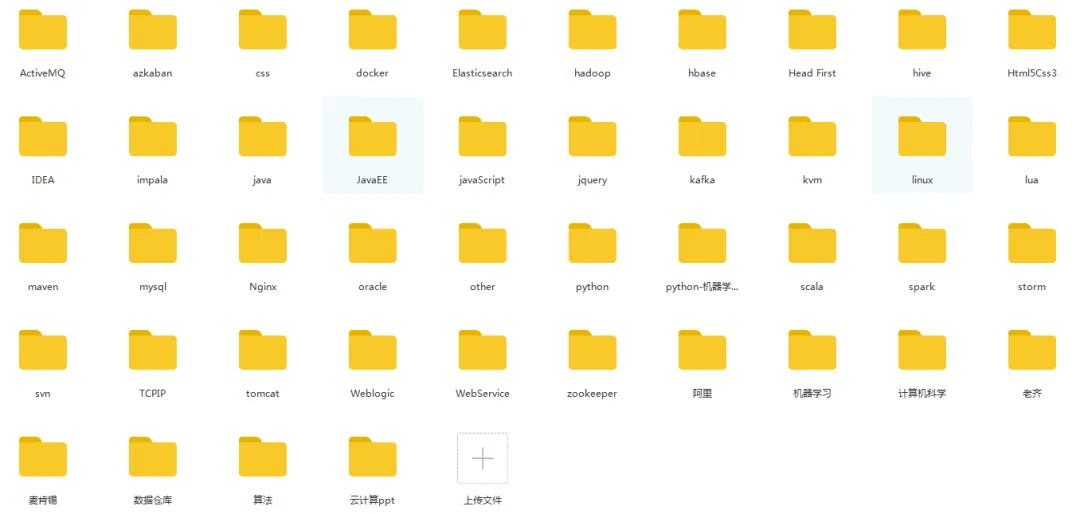
Task: Open the kvm folder icon
Action: click(x=812, y=136)
